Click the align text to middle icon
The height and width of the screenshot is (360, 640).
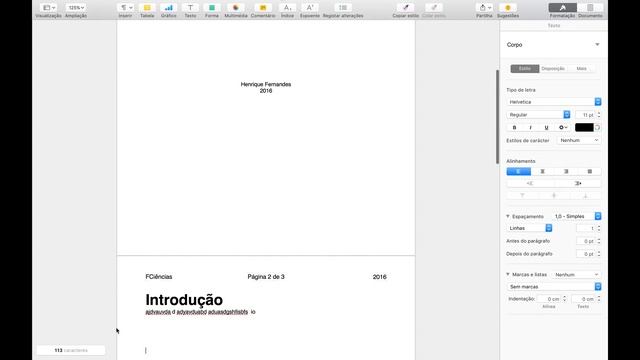pyautogui.click(x=554, y=196)
